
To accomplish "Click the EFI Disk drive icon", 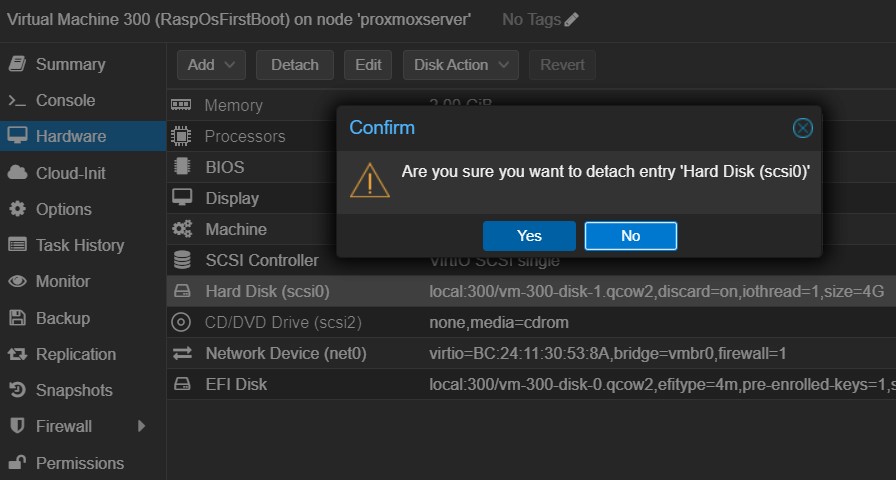I will (x=182, y=384).
